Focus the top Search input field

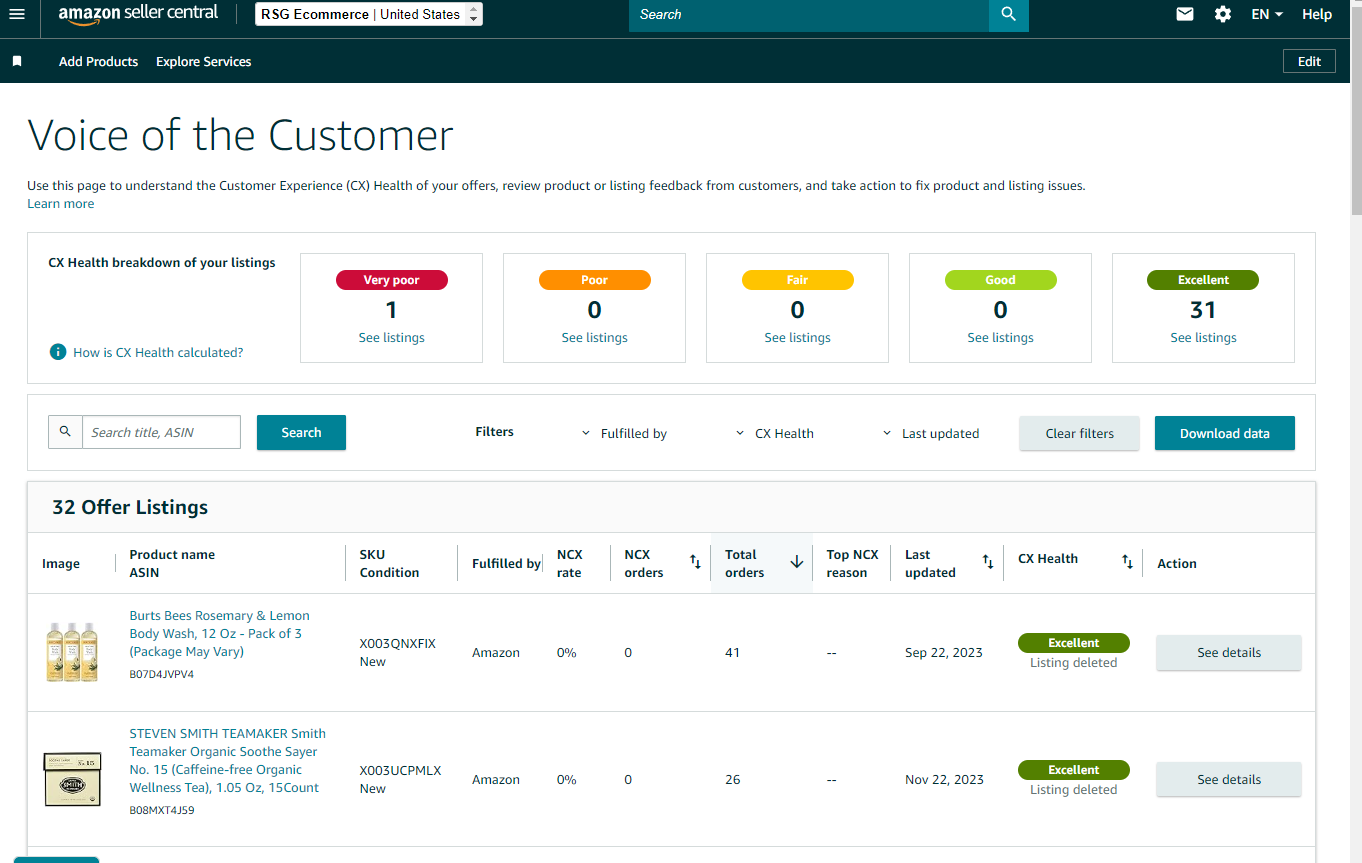[x=809, y=14]
